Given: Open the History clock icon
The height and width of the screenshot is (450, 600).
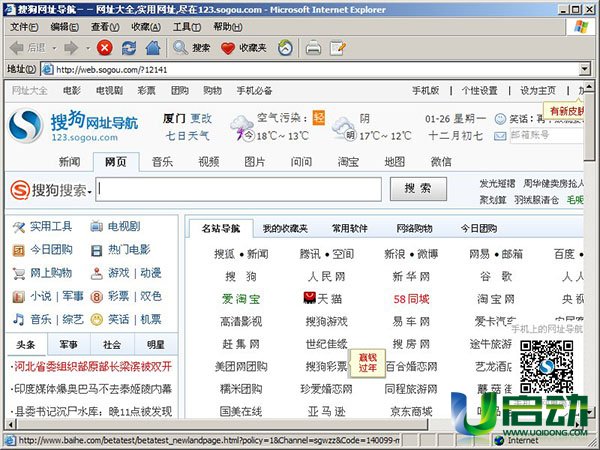Looking at the screenshot, I should click(x=285, y=47).
